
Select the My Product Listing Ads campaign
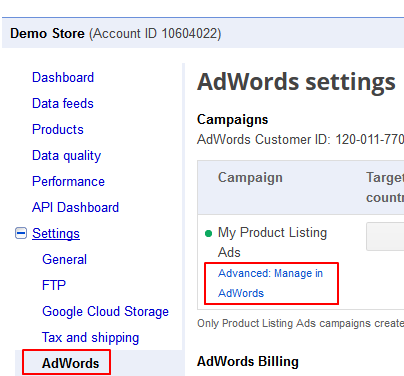click(x=272, y=242)
